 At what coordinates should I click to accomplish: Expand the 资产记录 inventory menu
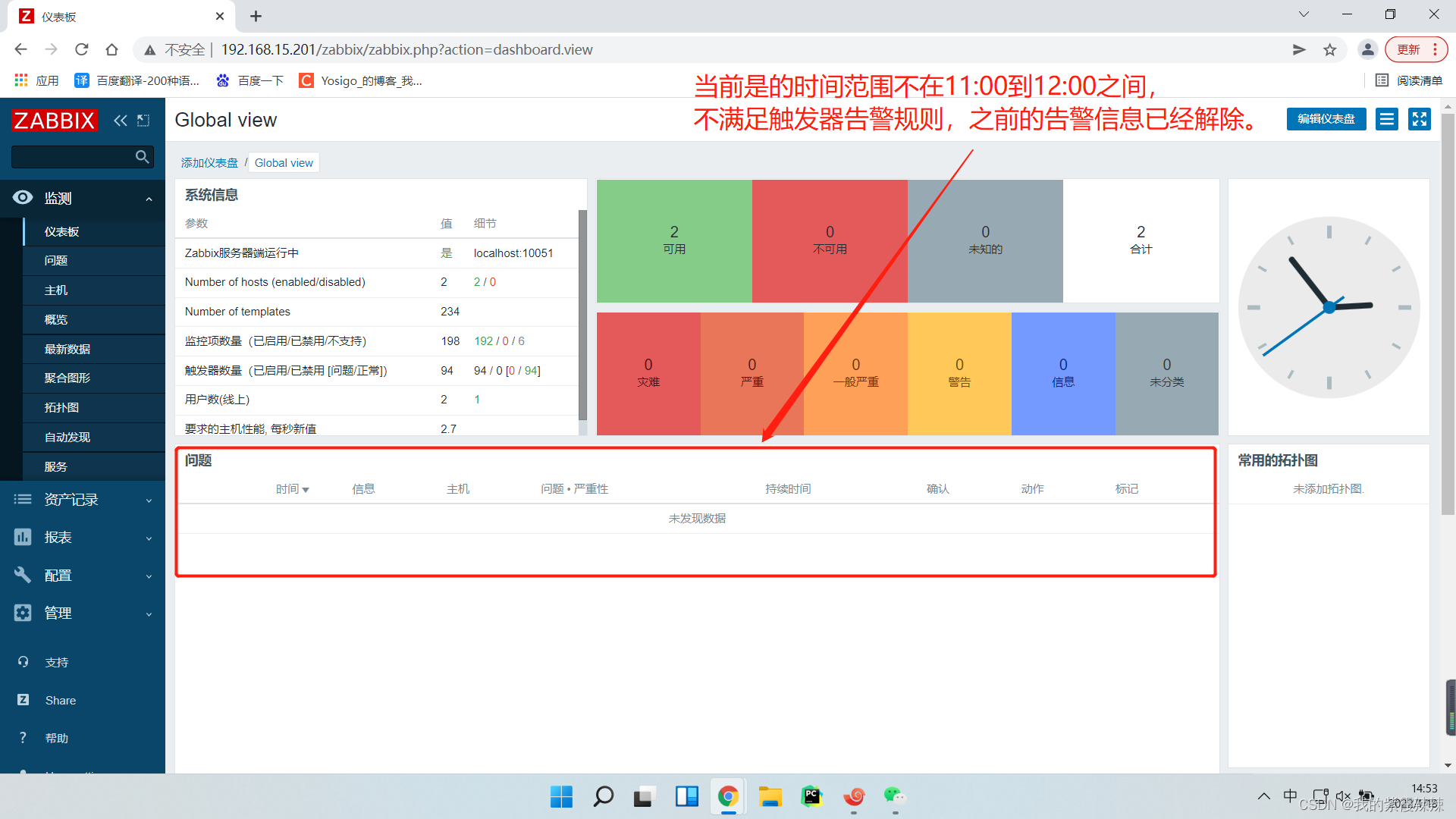pos(83,500)
